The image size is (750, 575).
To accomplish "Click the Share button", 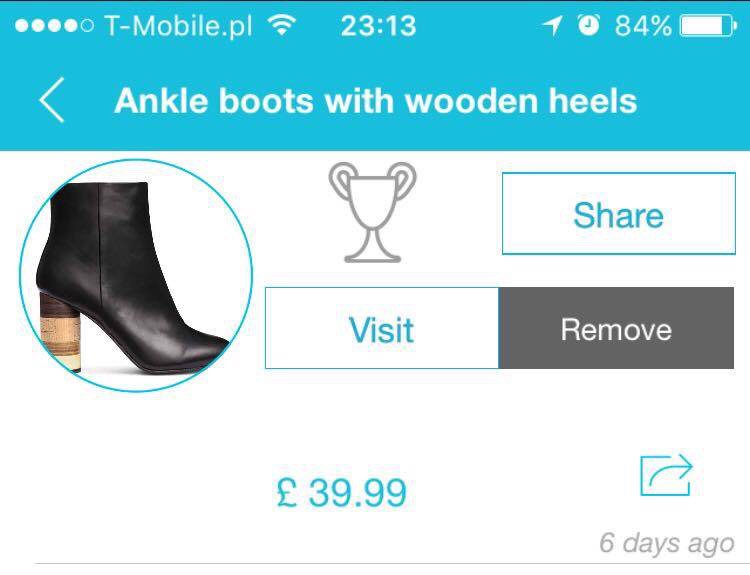I will tap(618, 213).
